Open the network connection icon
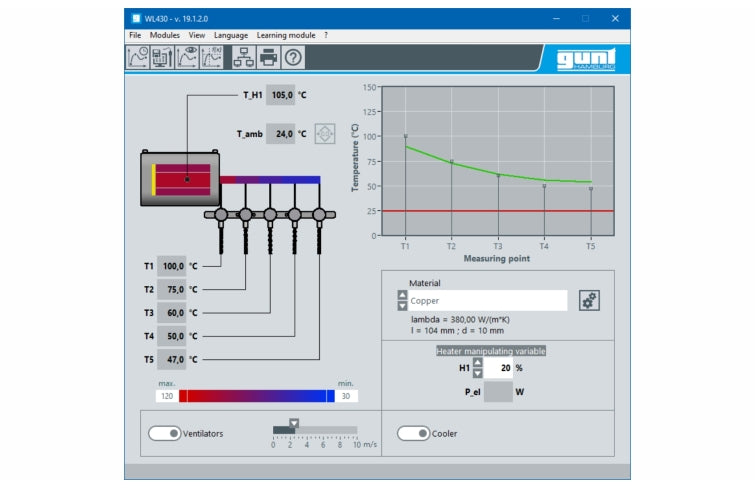755x488 pixels. pyautogui.click(x=243, y=58)
